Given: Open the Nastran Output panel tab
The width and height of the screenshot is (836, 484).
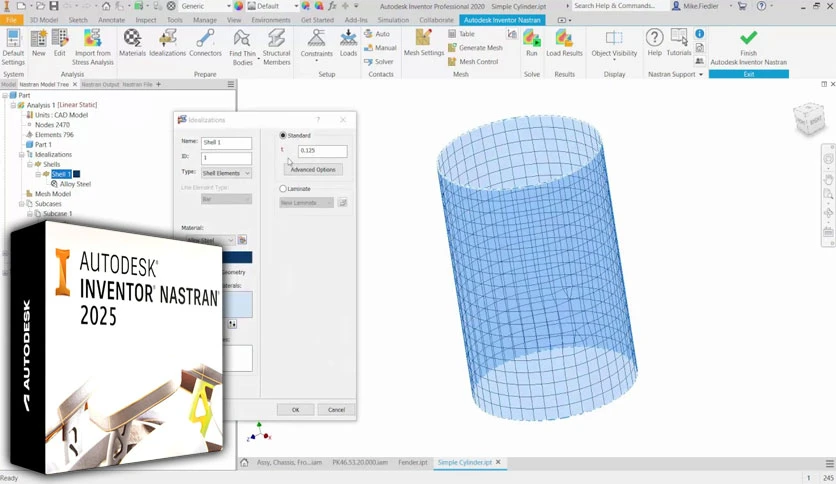Looking at the screenshot, I should 100,84.
